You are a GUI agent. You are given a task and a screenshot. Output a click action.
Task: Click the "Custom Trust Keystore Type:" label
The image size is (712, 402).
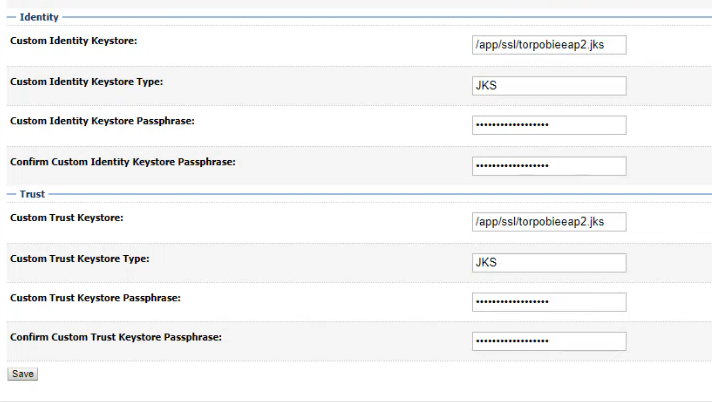(x=79, y=258)
